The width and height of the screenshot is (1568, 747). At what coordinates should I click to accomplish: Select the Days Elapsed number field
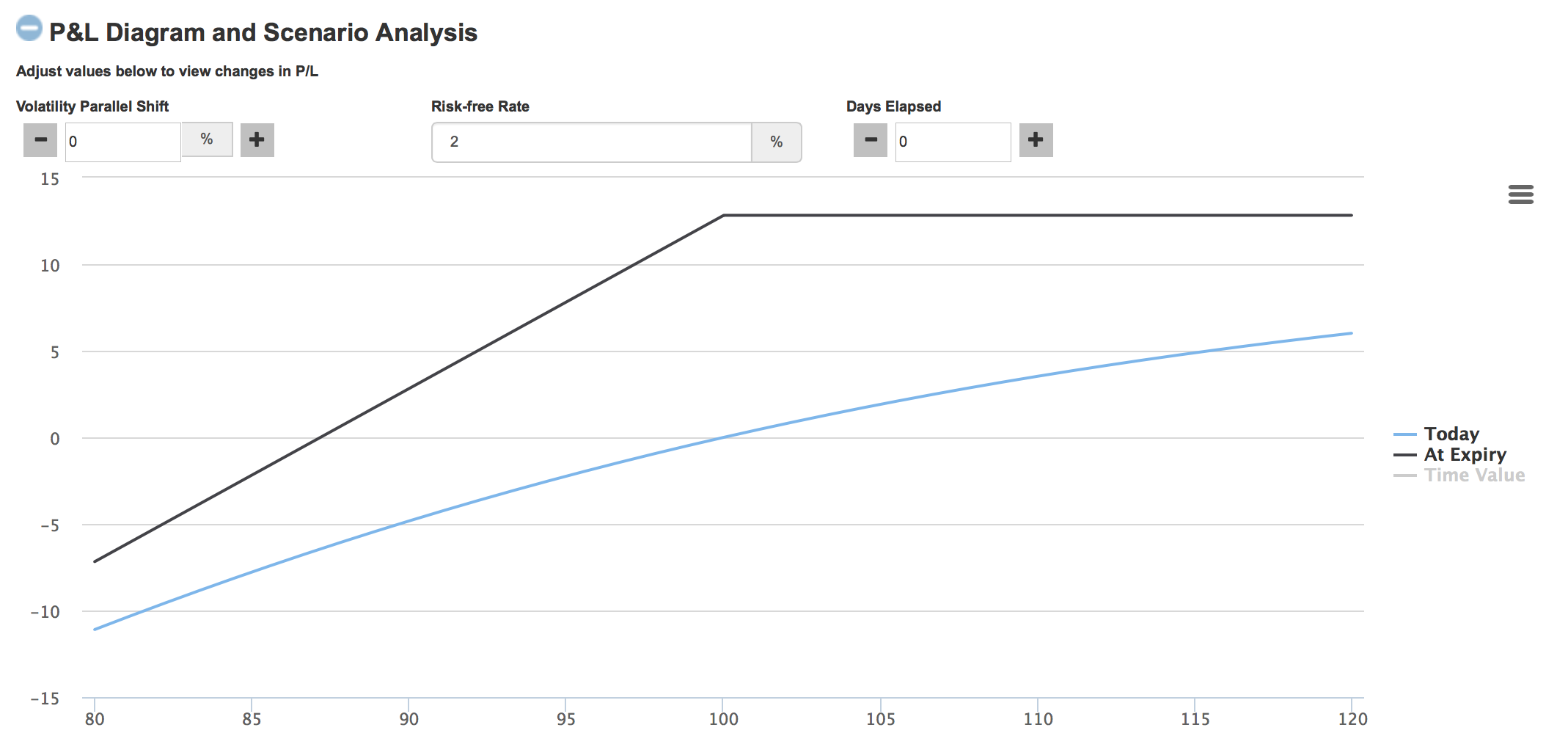pos(952,142)
